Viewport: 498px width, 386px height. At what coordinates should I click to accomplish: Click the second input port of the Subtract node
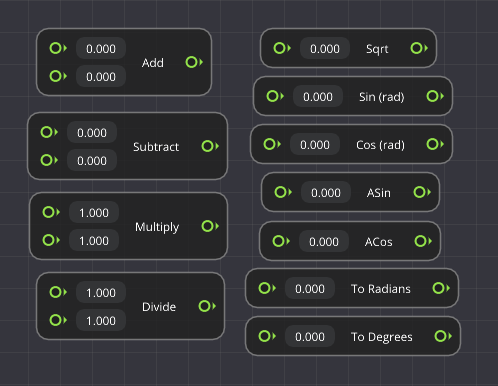(49, 160)
